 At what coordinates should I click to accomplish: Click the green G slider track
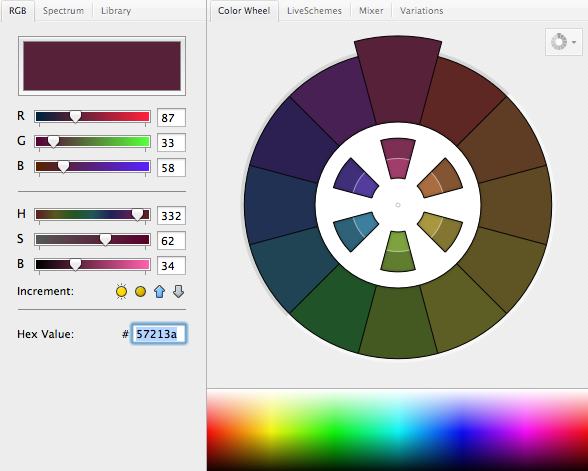[x=92, y=142]
